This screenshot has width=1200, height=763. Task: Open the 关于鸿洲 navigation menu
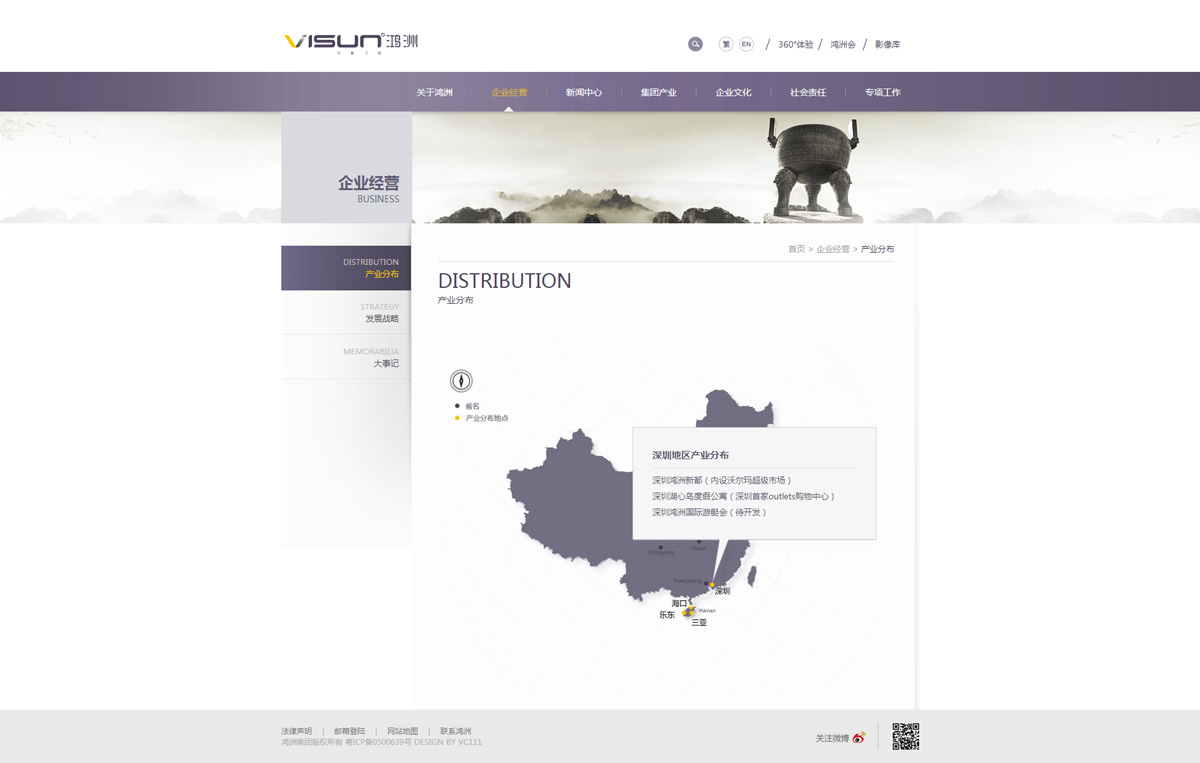pyautogui.click(x=434, y=92)
